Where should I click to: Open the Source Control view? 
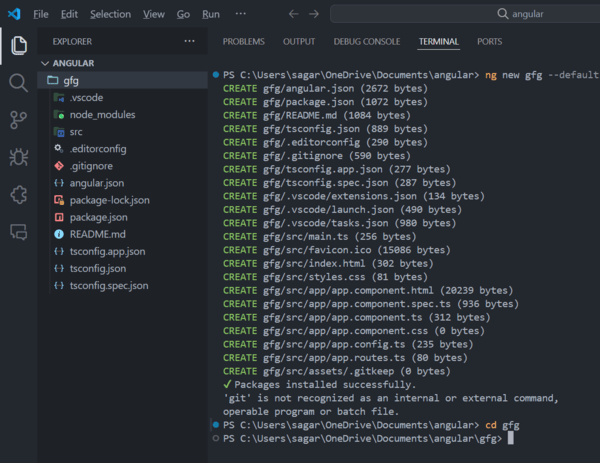pyautogui.click(x=18, y=120)
